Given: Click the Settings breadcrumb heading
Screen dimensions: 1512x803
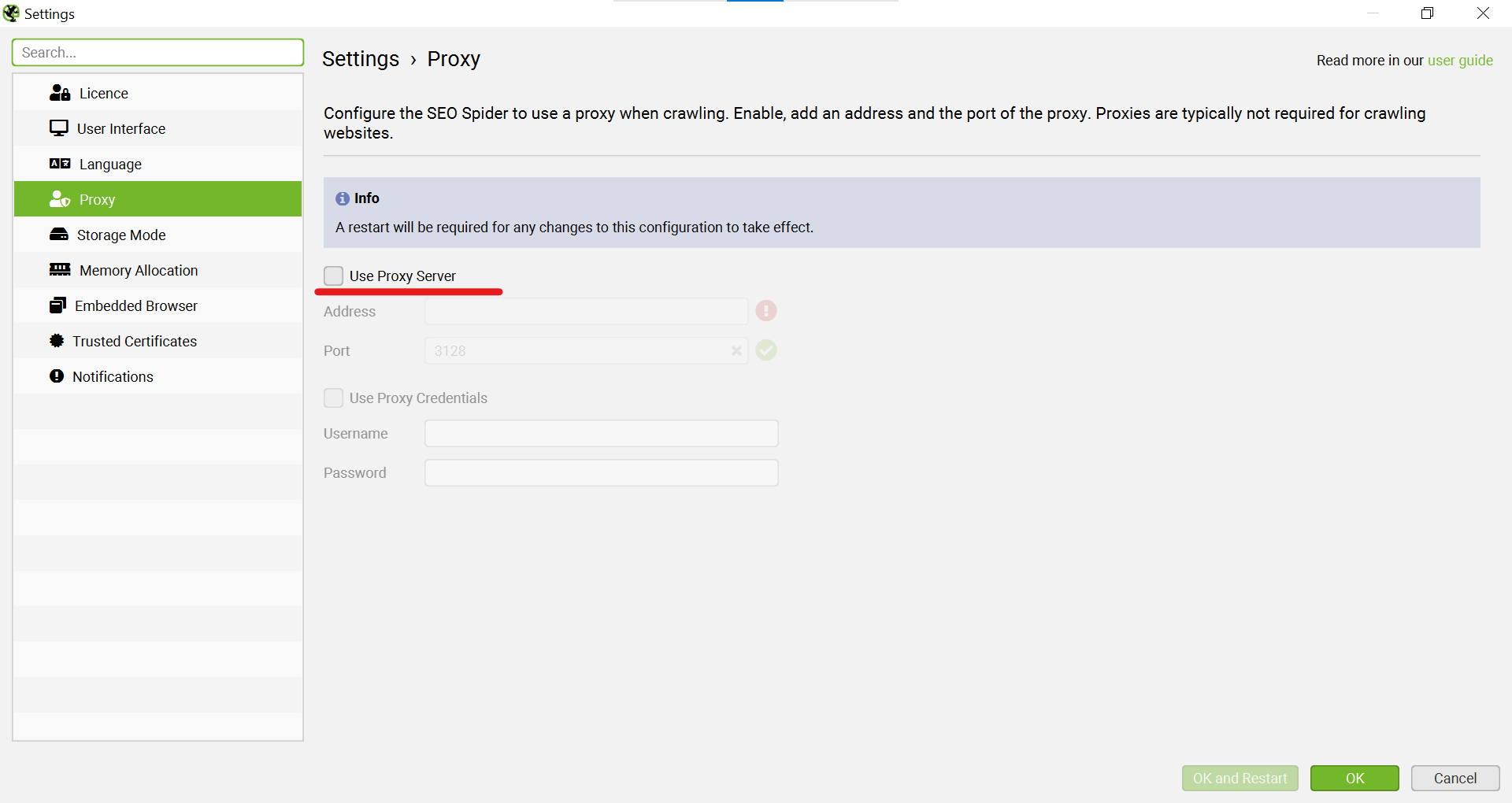Looking at the screenshot, I should (x=361, y=59).
